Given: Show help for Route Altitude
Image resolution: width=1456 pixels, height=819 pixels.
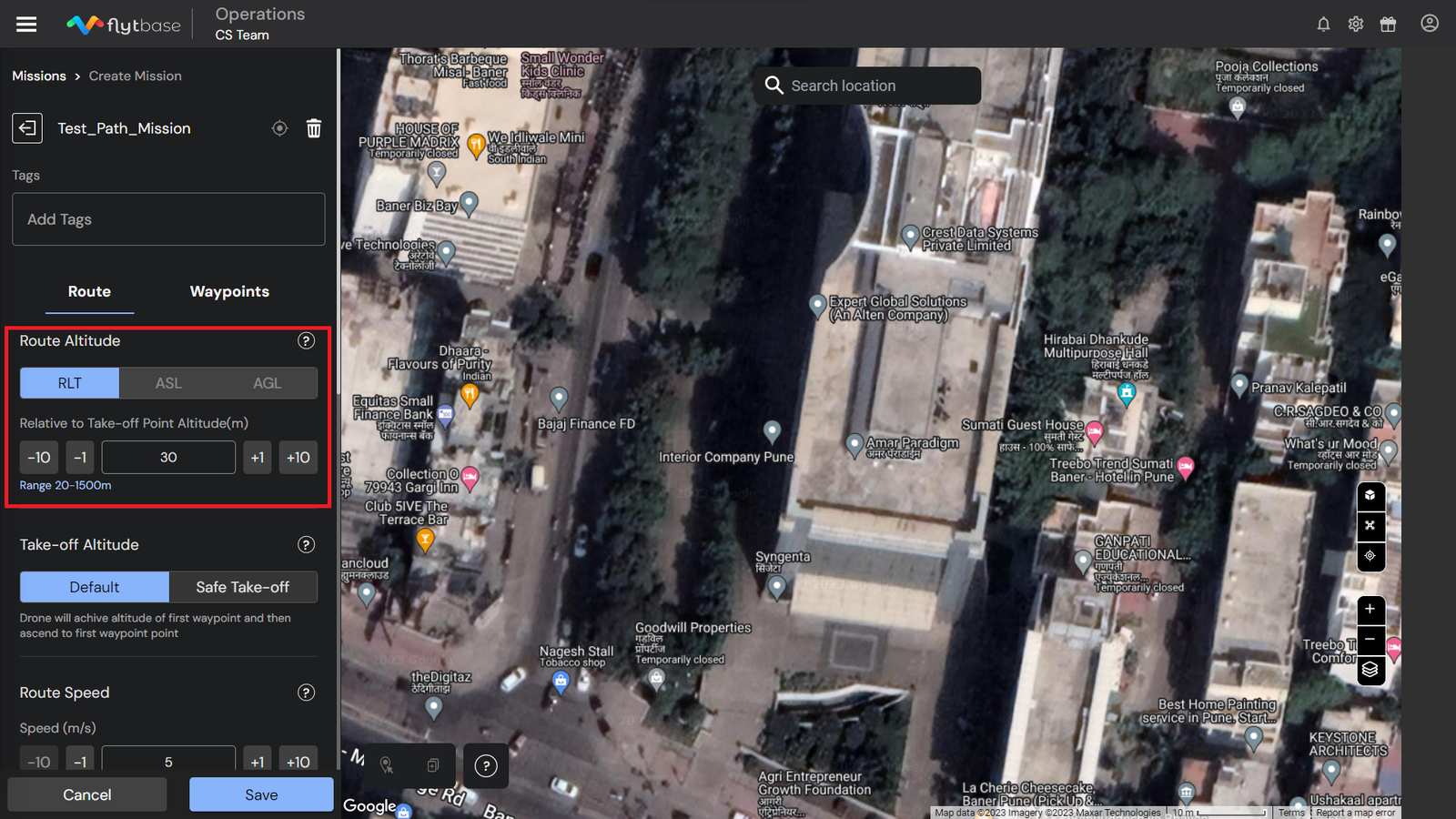Looking at the screenshot, I should [306, 340].
